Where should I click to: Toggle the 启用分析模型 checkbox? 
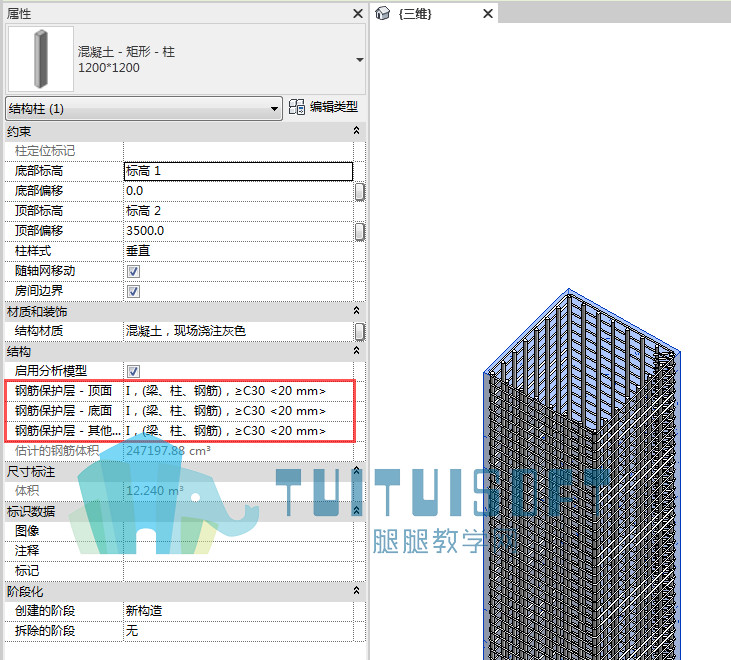tap(133, 371)
